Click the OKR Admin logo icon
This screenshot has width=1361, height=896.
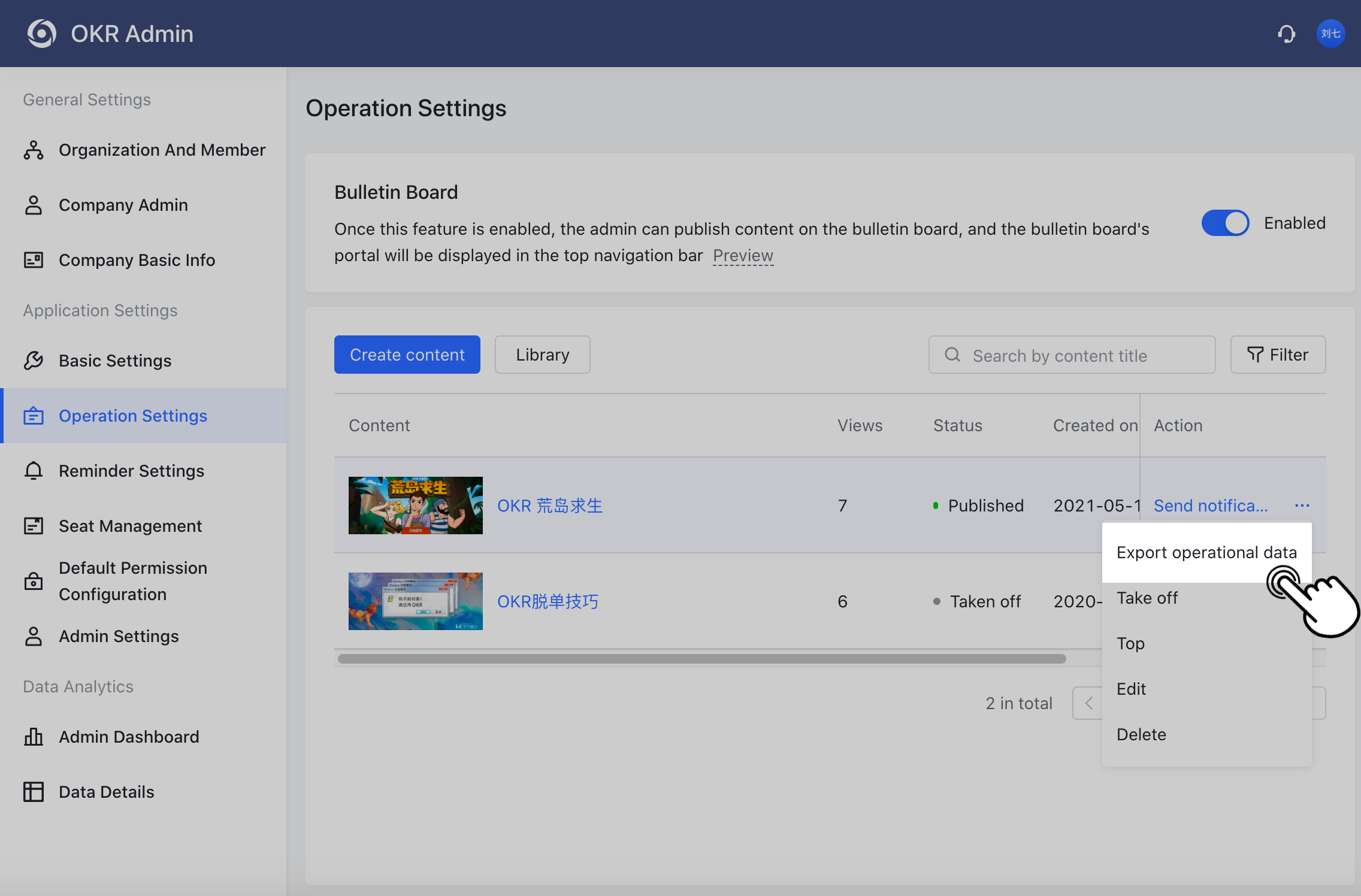pos(41,34)
